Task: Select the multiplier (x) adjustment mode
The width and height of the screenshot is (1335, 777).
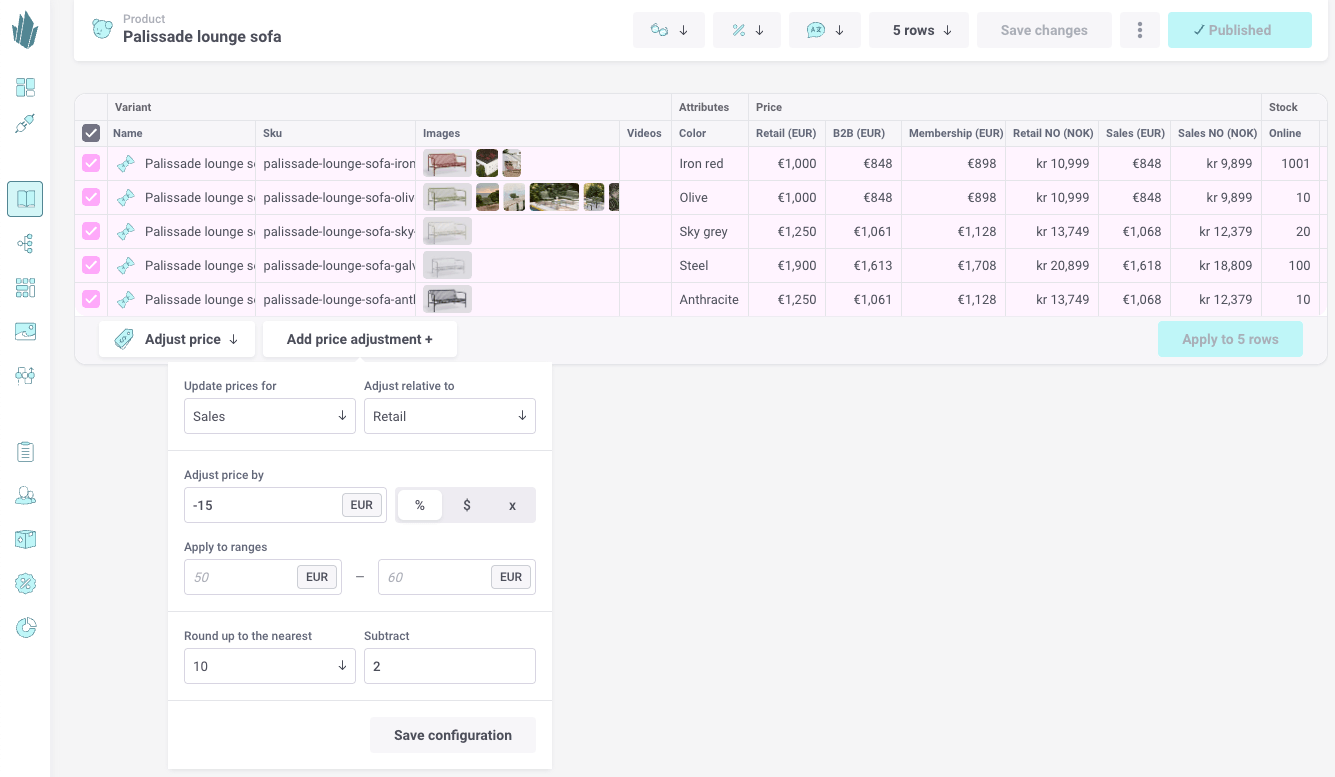Action: (x=512, y=505)
